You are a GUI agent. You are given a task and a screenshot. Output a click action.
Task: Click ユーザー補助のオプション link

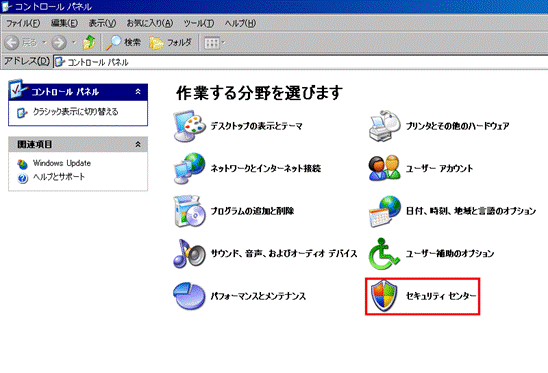(x=450, y=253)
